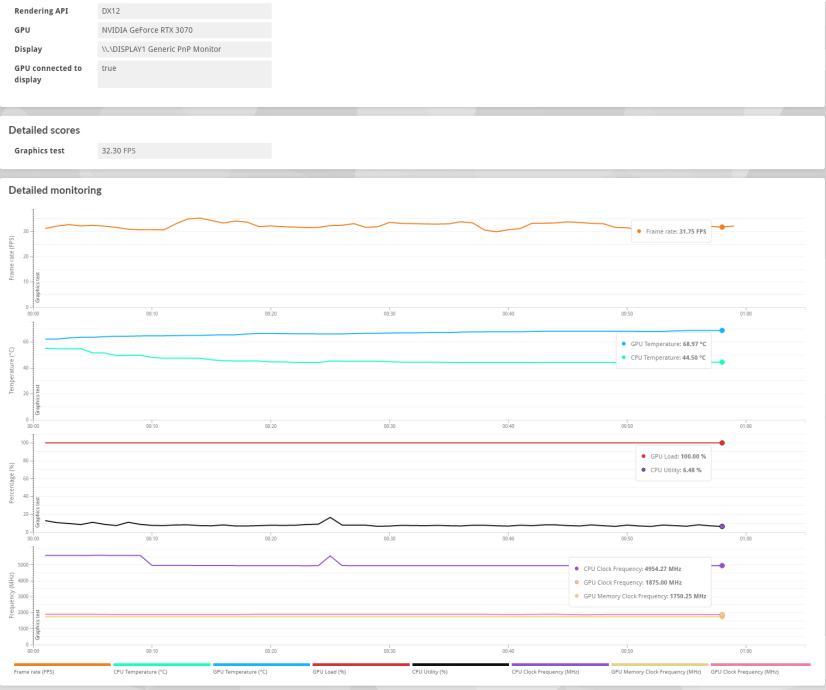Select the blue GPU temperature end marker
The width and height of the screenshot is (826, 690).
(x=722, y=330)
